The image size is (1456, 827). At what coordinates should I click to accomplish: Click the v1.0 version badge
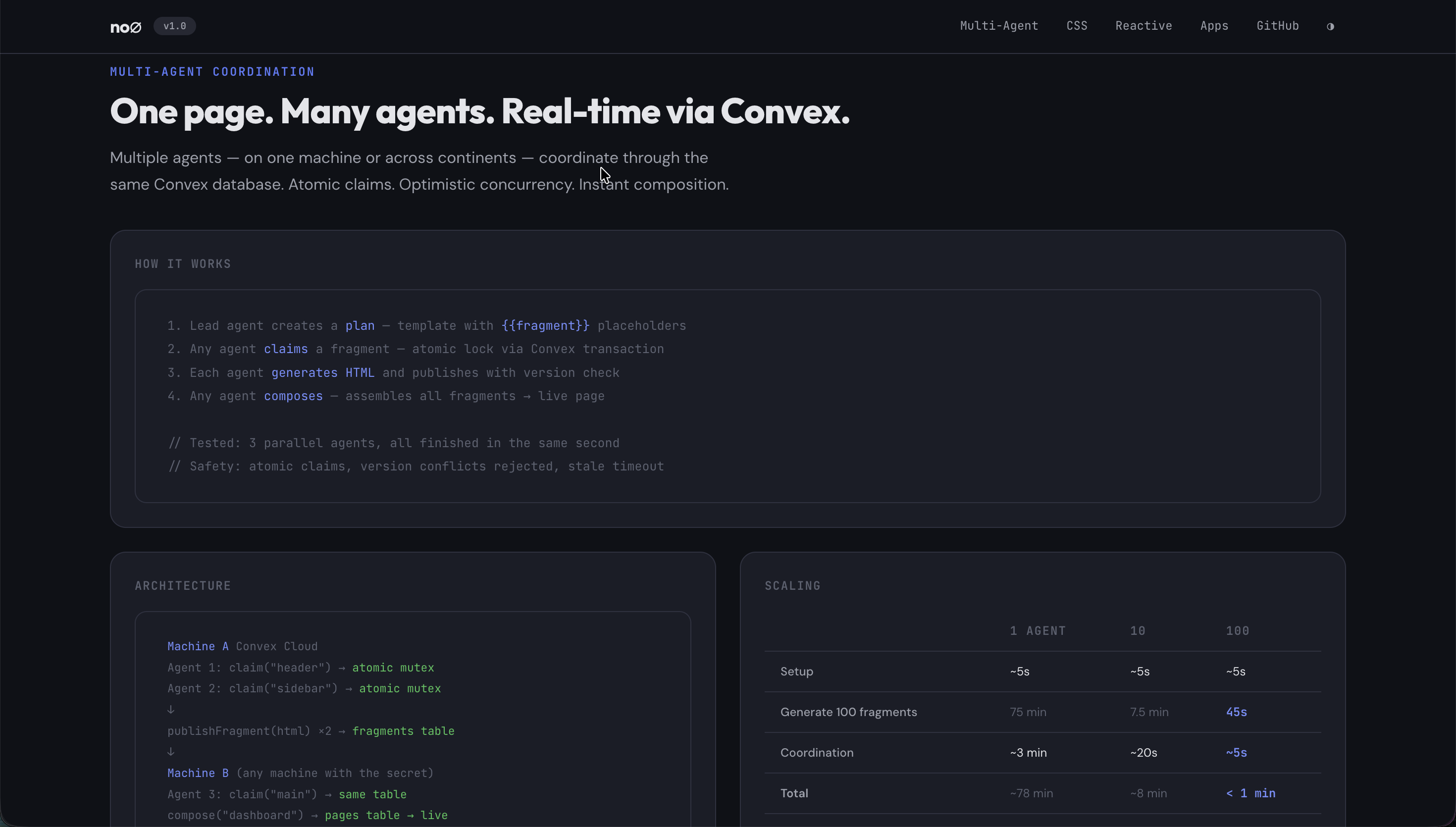[x=174, y=26]
